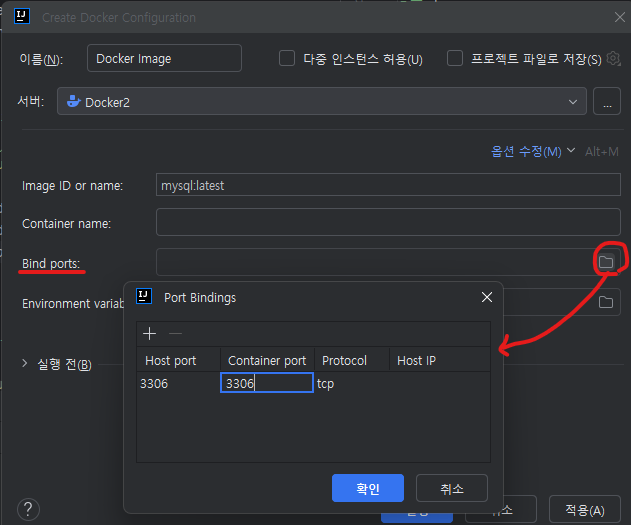Click the plus icon to add port binding
The width and height of the screenshot is (631, 525).
pyautogui.click(x=149, y=334)
